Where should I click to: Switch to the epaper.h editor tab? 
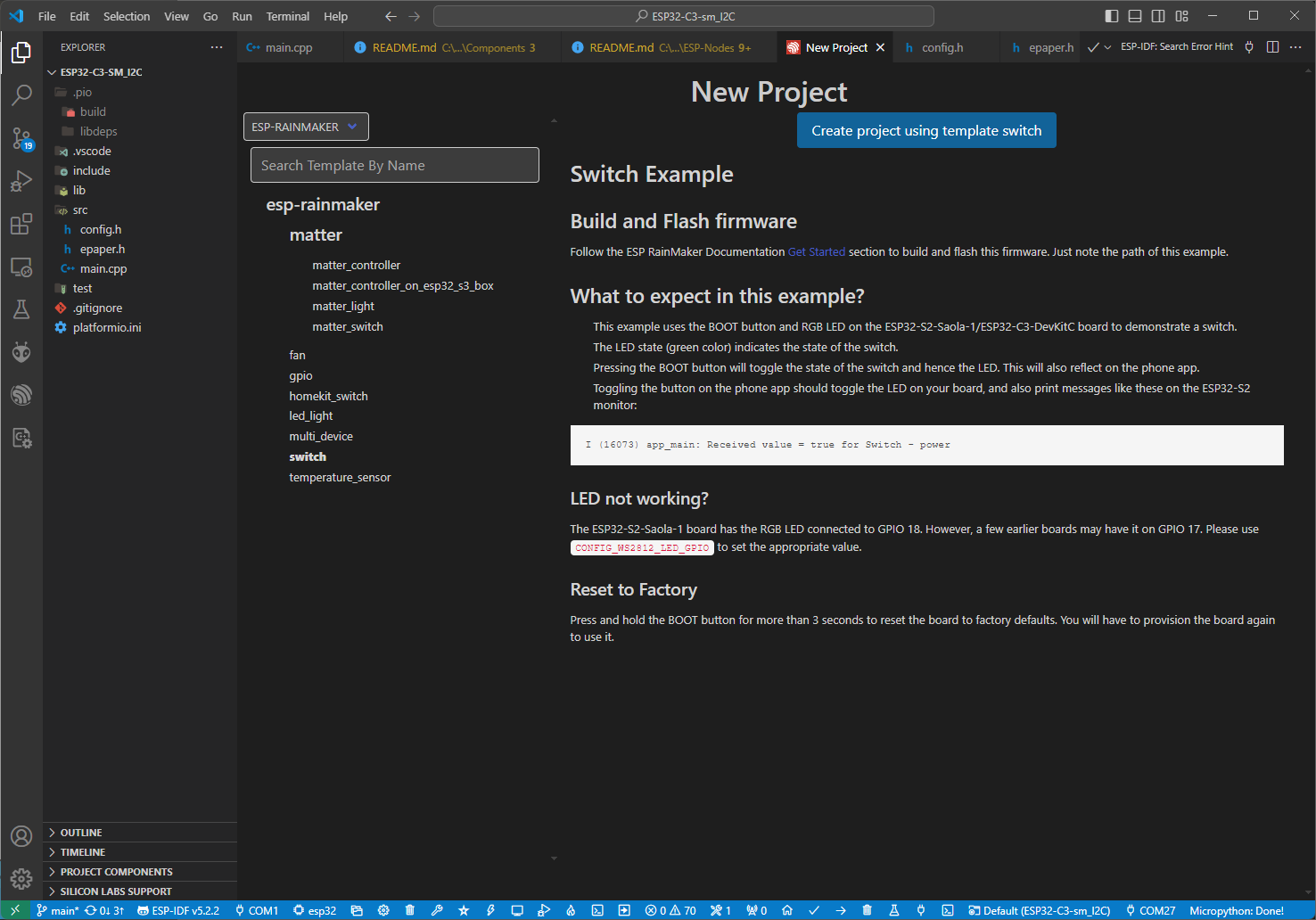click(x=1041, y=47)
